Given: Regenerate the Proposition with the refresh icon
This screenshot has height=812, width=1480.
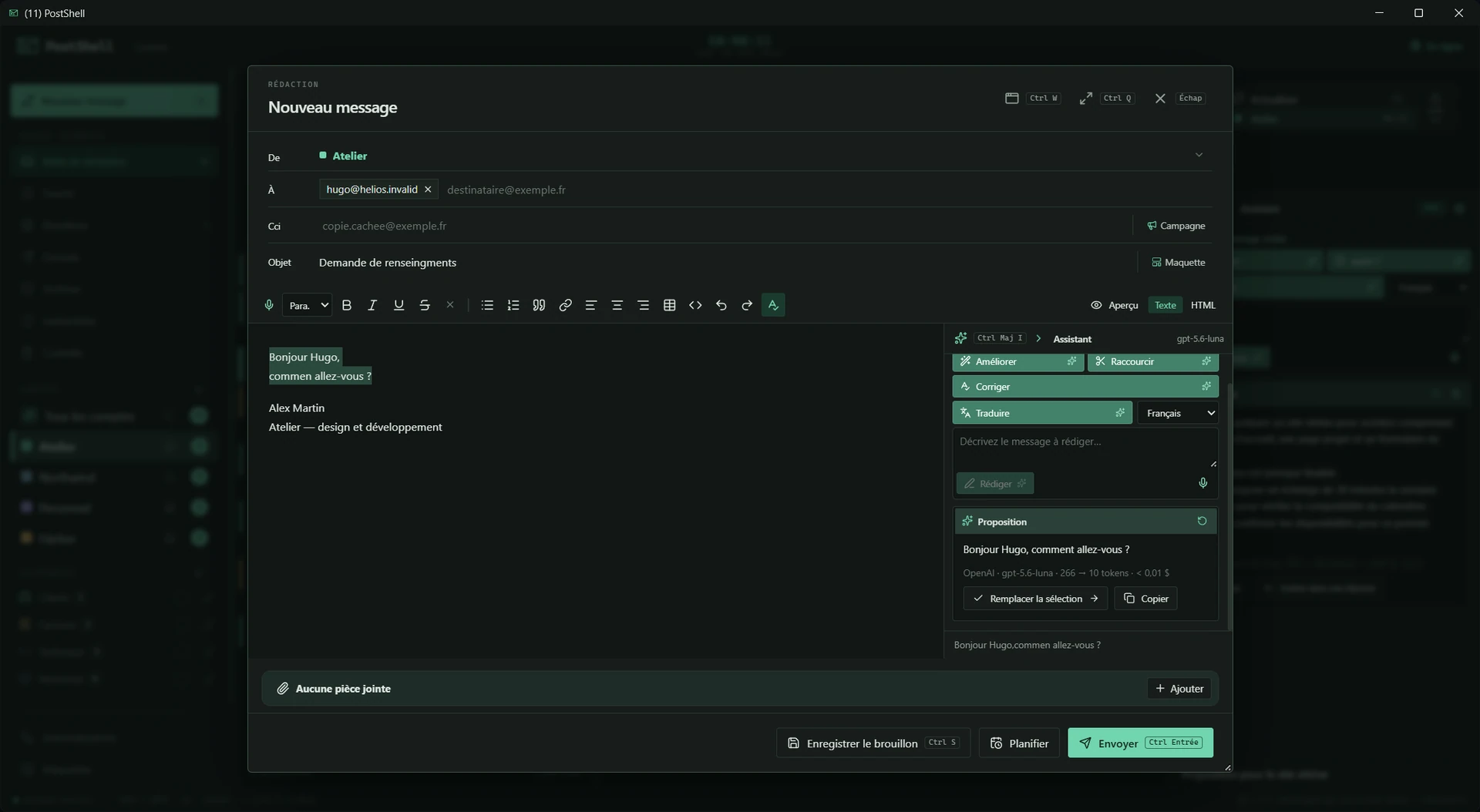Looking at the screenshot, I should coord(1202,522).
